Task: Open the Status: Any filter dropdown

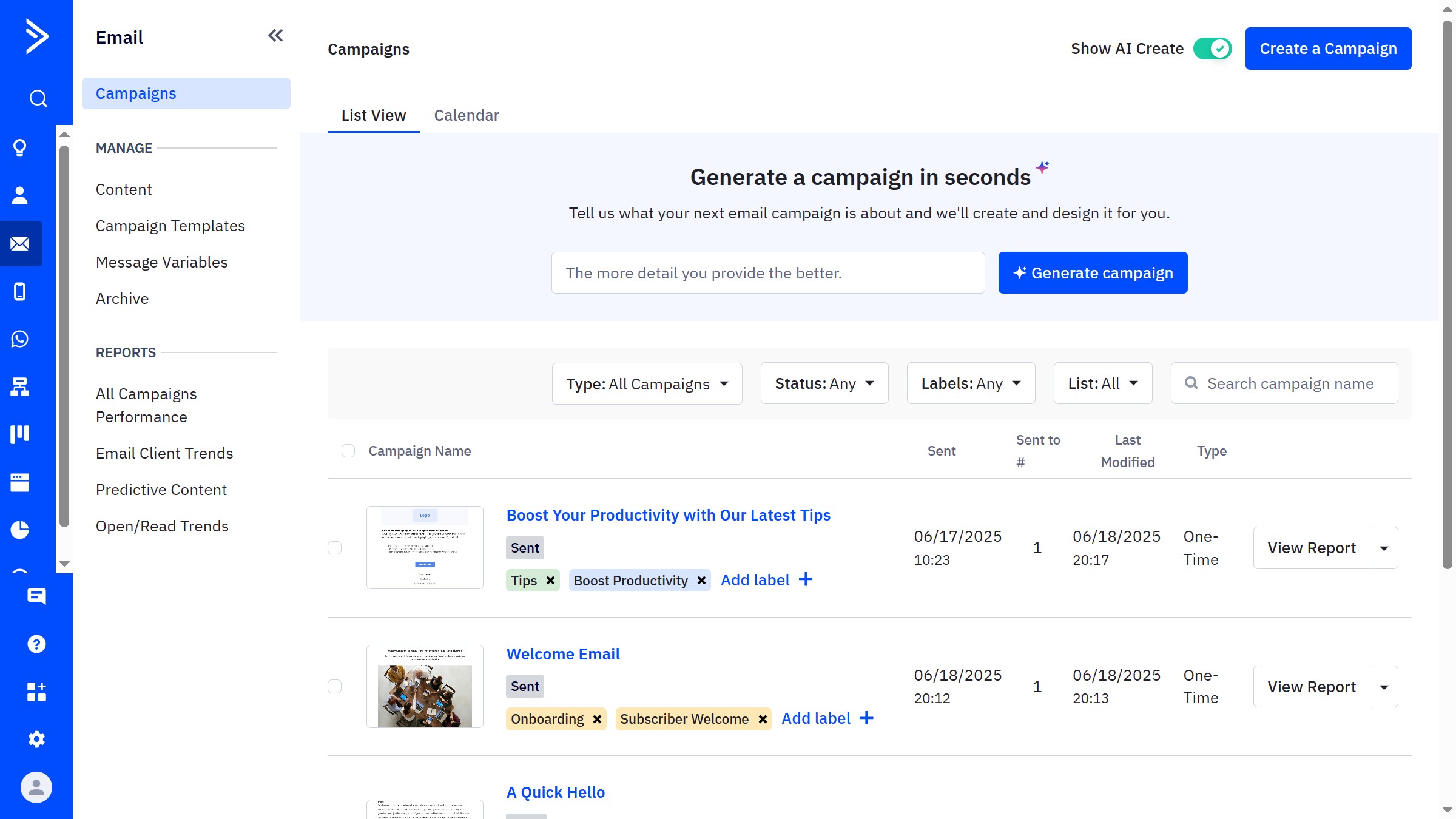Action: 824,383
